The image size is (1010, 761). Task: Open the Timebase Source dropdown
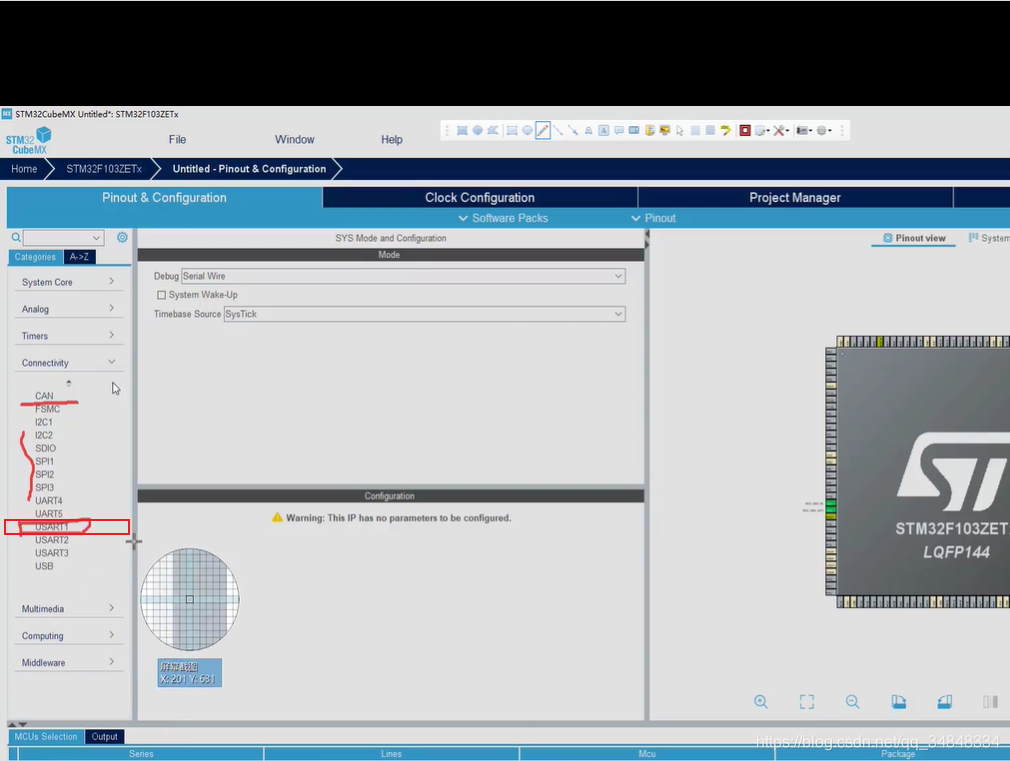(424, 314)
